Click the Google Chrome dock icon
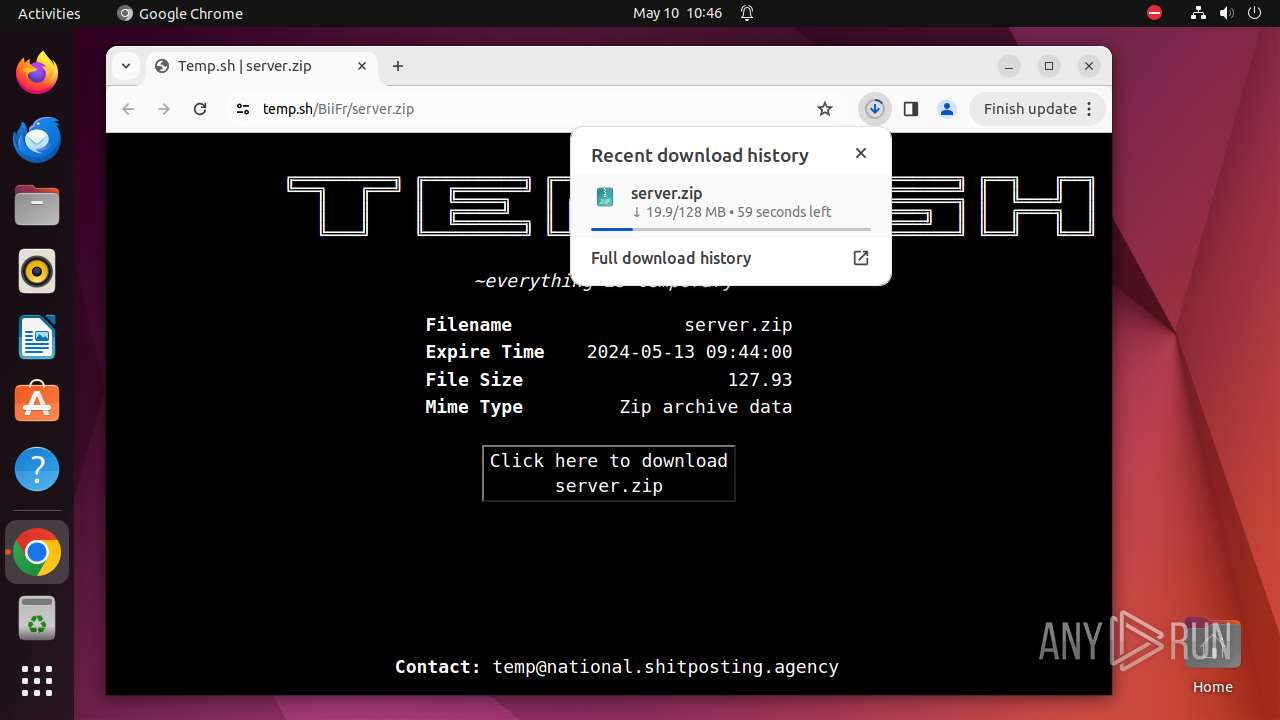1280x720 pixels. [37, 552]
